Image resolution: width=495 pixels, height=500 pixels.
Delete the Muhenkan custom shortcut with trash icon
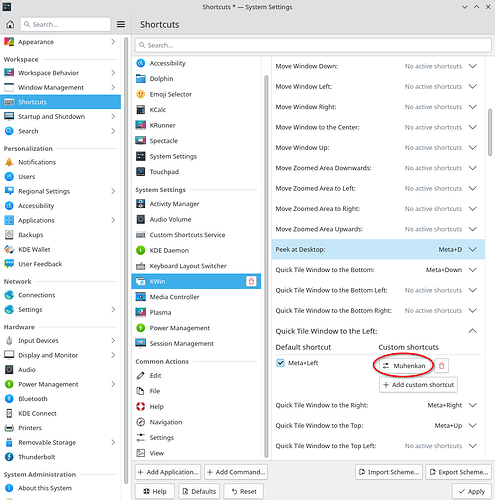click(442, 366)
